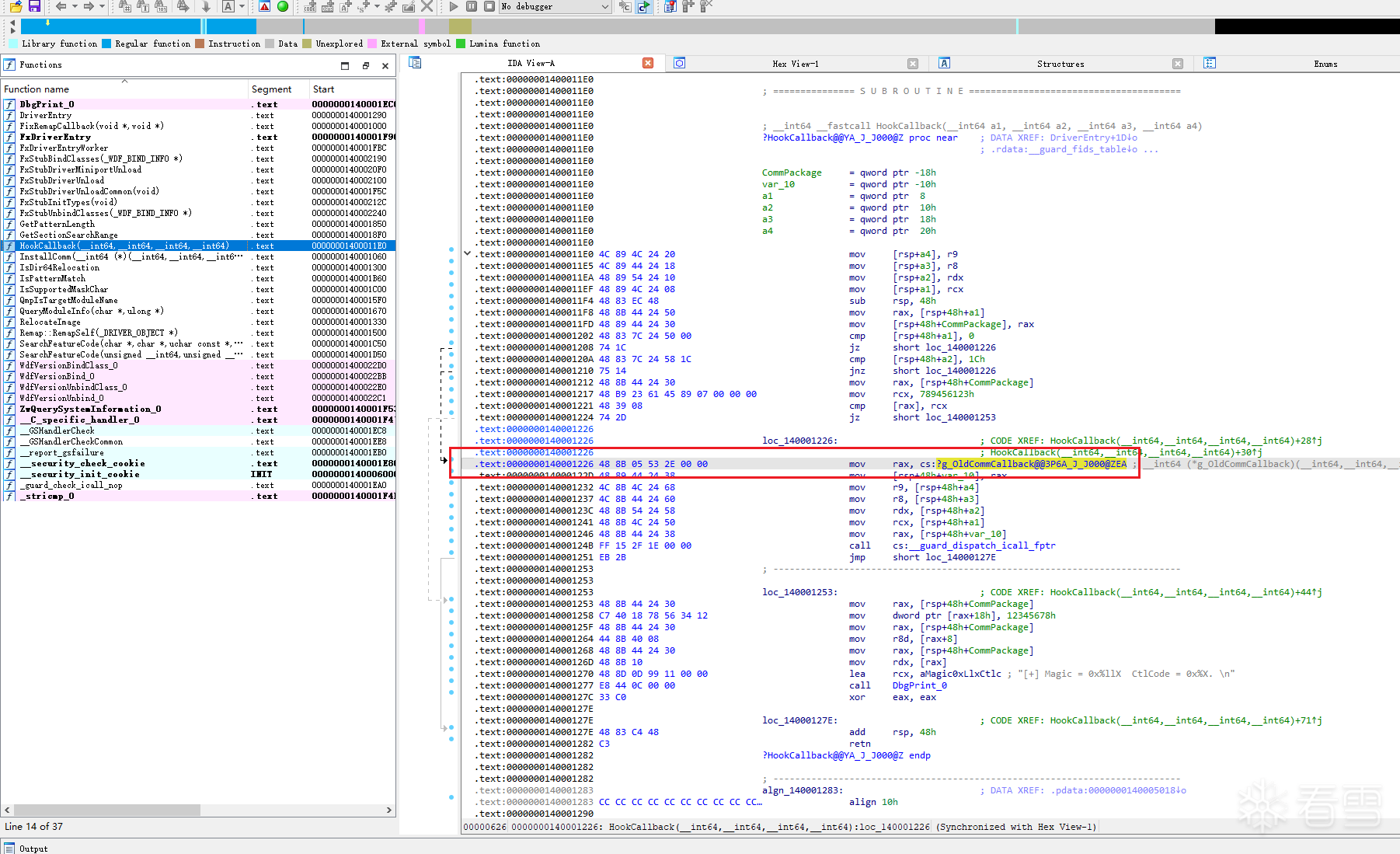Click the blue Regular function legend swatch
This screenshot has width=1400, height=854.
(x=107, y=44)
